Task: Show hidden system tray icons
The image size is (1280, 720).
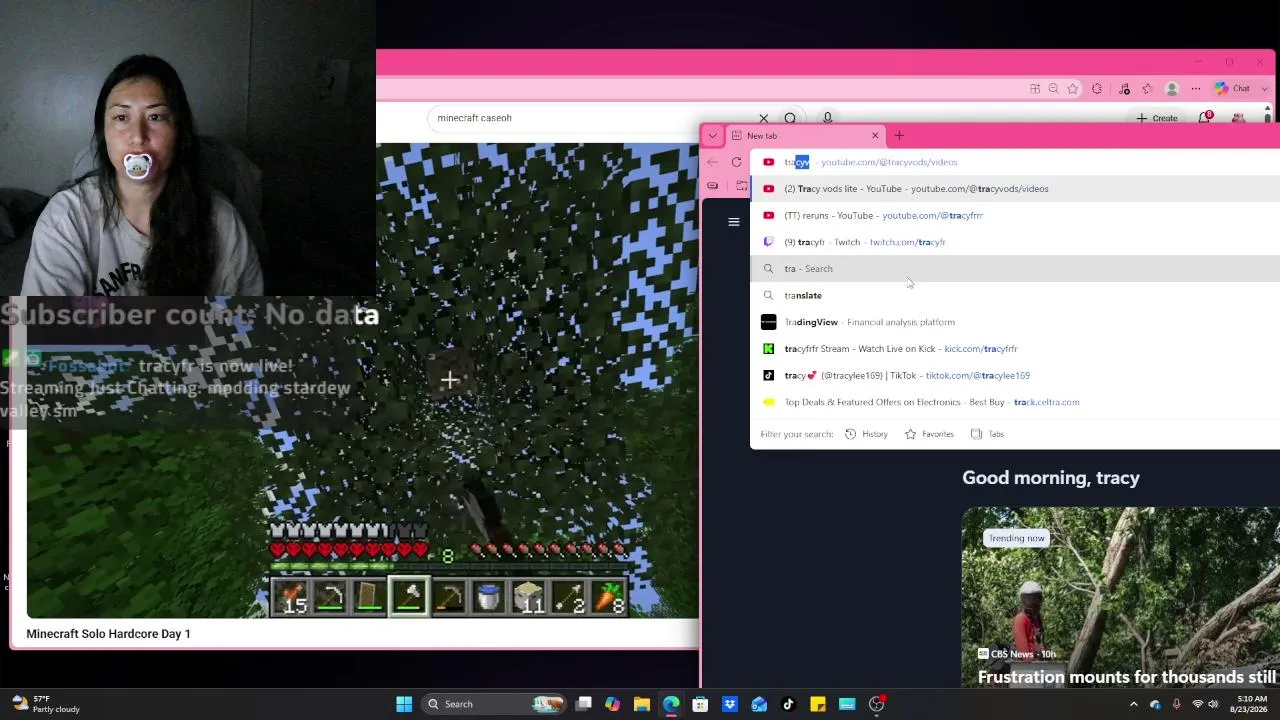Action: click(1133, 704)
